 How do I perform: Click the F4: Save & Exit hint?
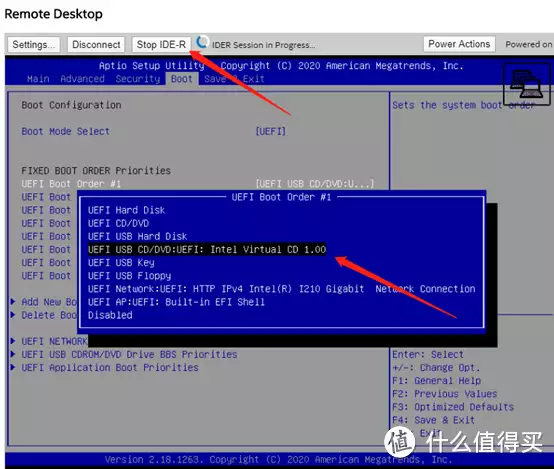(434, 420)
